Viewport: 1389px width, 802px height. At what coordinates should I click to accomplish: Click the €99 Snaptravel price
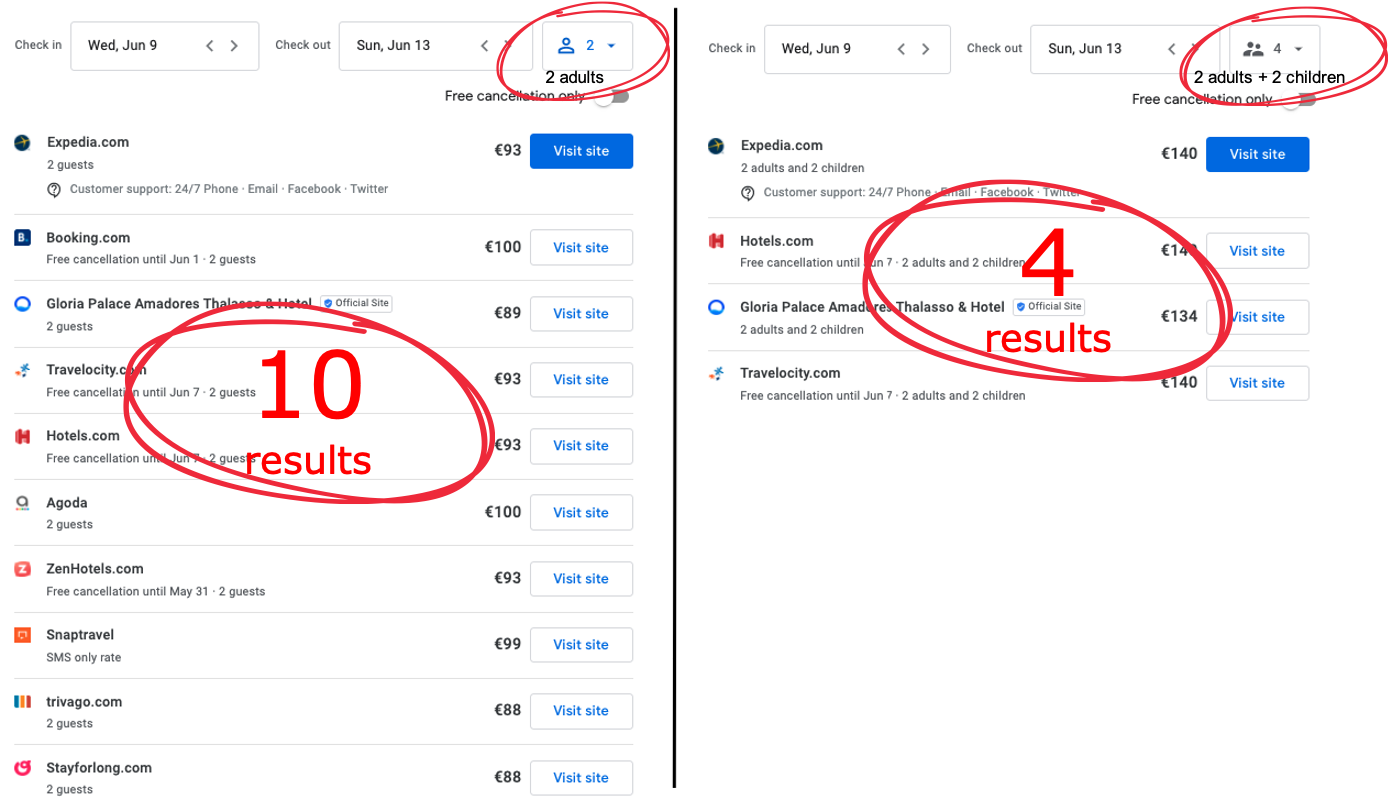tap(508, 644)
